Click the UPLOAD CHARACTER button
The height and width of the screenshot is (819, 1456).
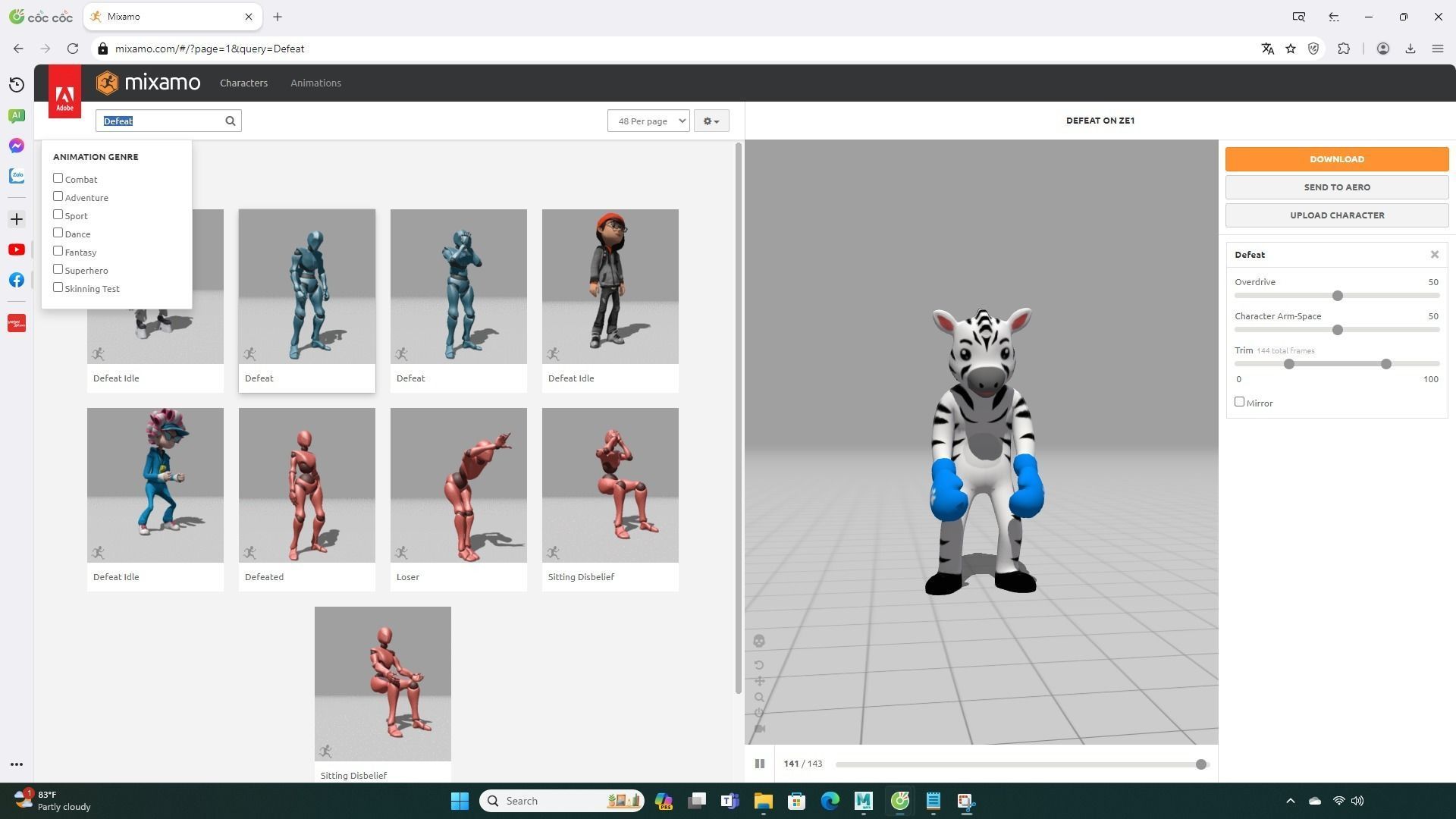pyautogui.click(x=1337, y=215)
